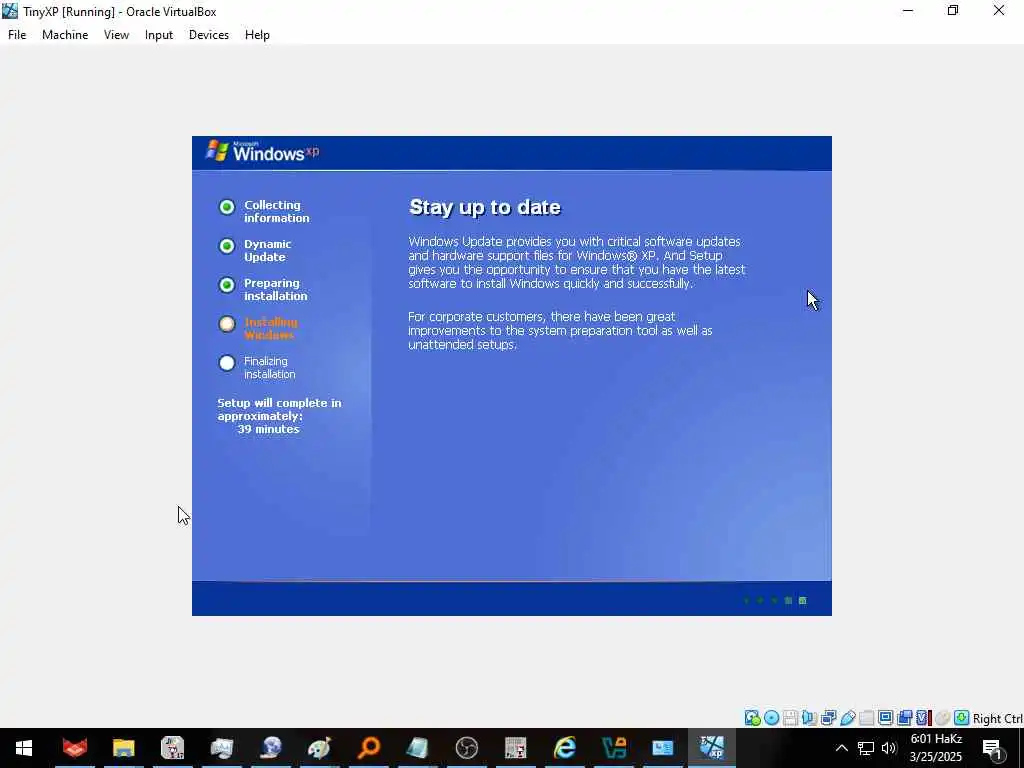Minimize the TinyXP VirtualBox window
Screen dimensions: 1024x768
click(x=908, y=10)
